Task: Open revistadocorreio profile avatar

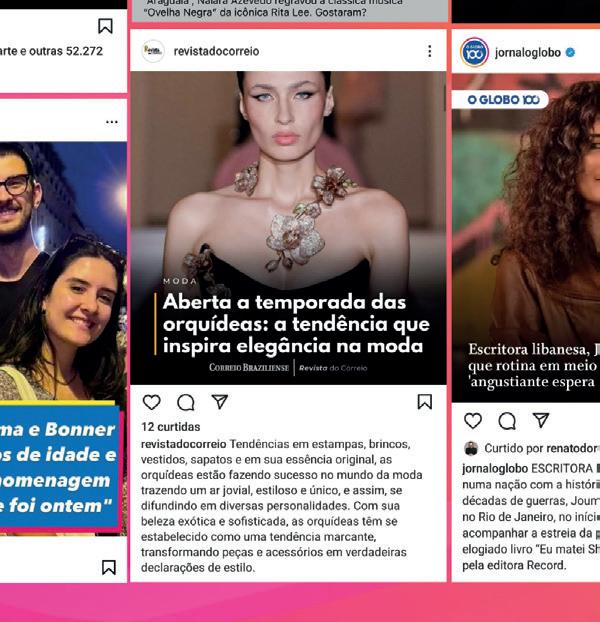Action: pos(153,51)
